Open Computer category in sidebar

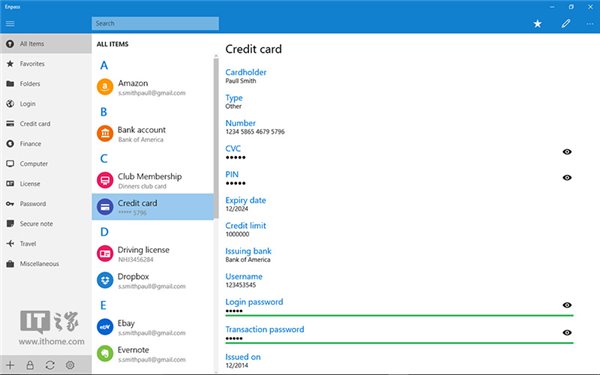click(x=46, y=163)
